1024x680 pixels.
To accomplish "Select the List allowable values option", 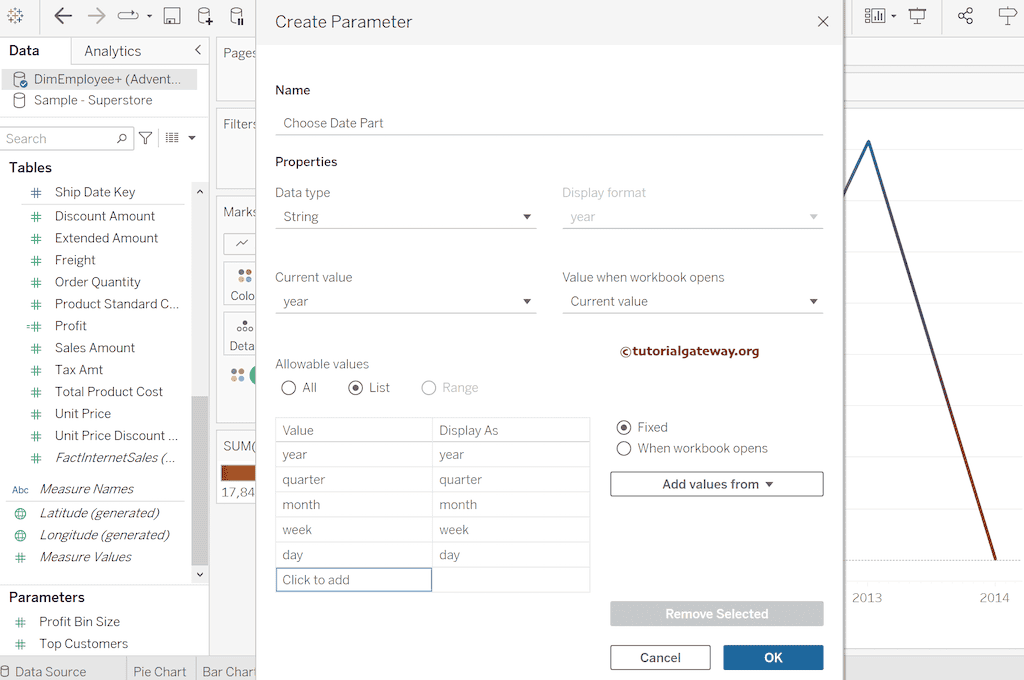I will coord(356,388).
